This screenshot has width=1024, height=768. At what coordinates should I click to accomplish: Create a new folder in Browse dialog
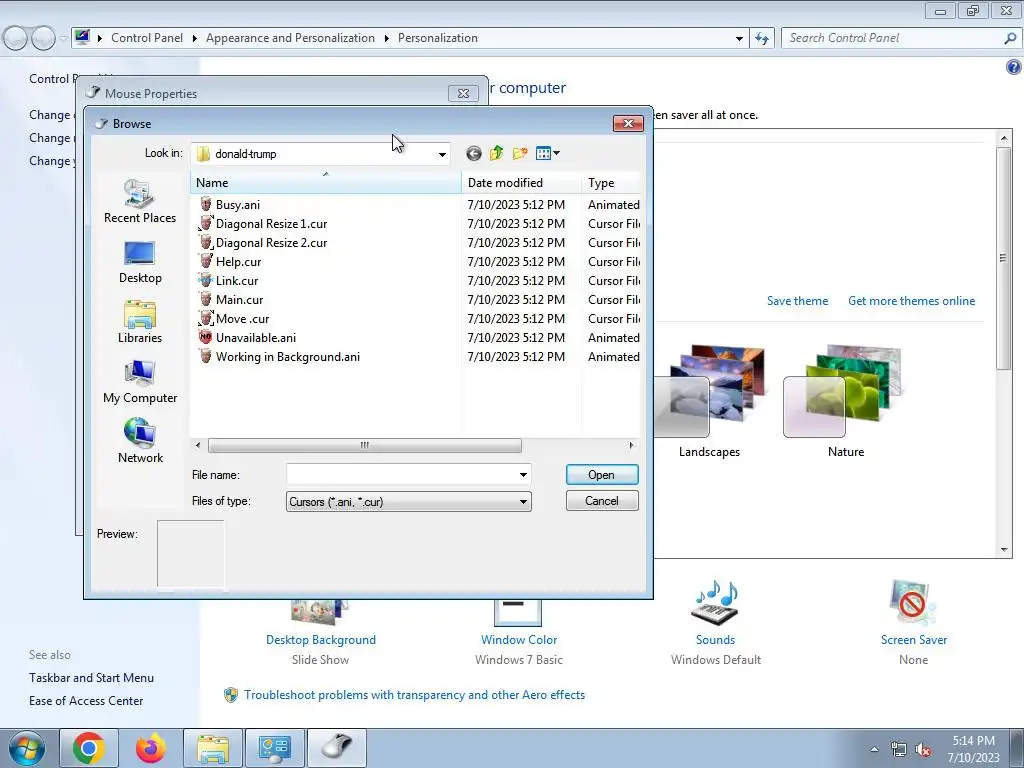[x=520, y=153]
